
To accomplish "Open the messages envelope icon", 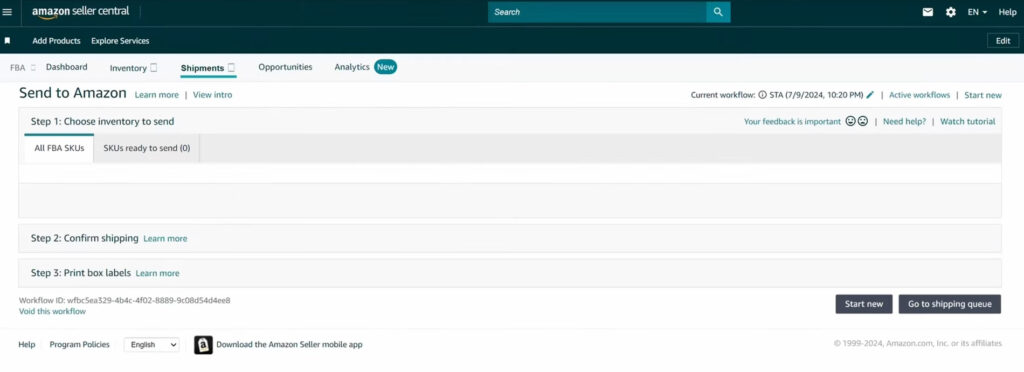I will click(927, 12).
